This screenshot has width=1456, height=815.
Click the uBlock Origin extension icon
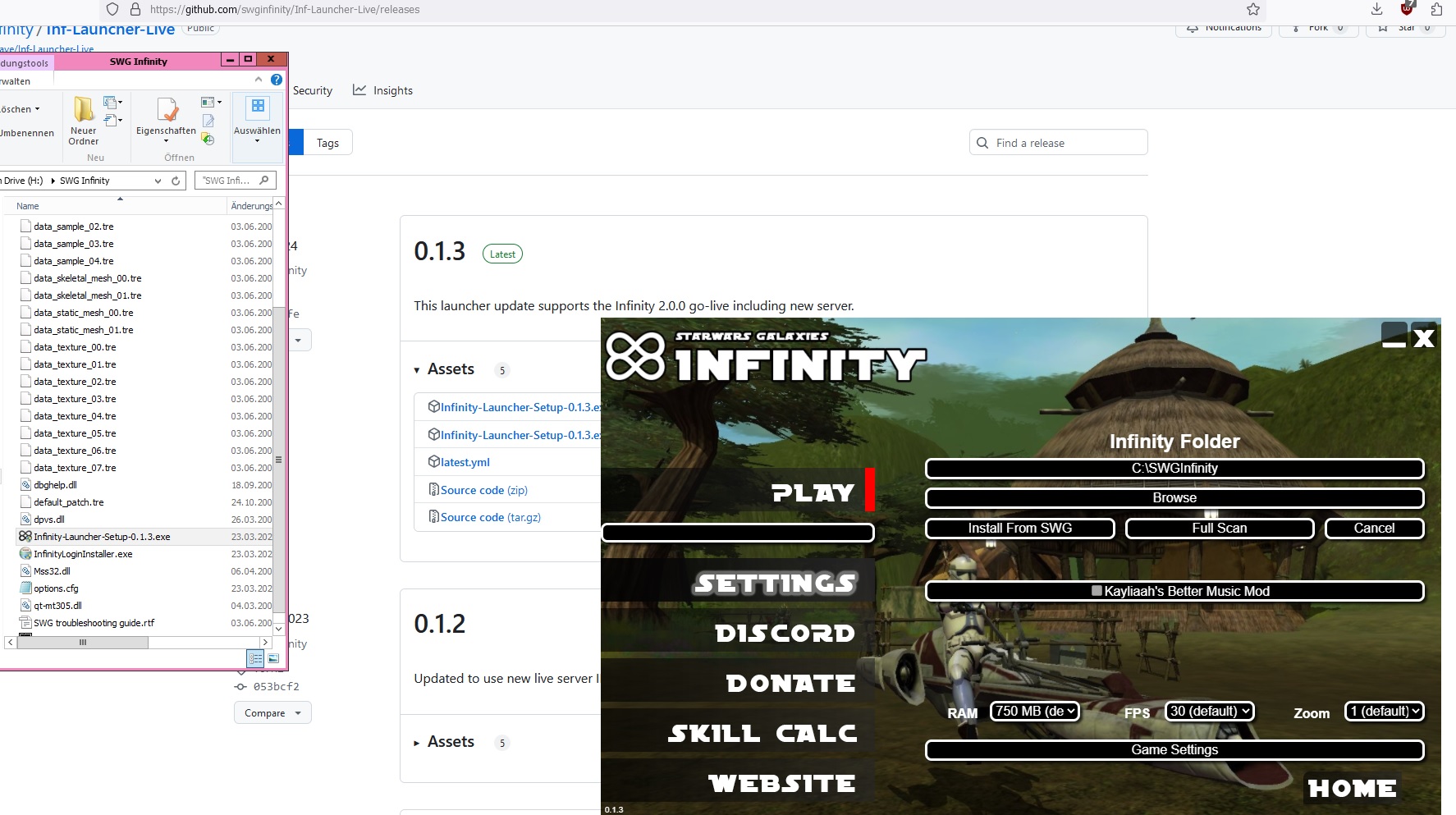(x=1407, y=8)
